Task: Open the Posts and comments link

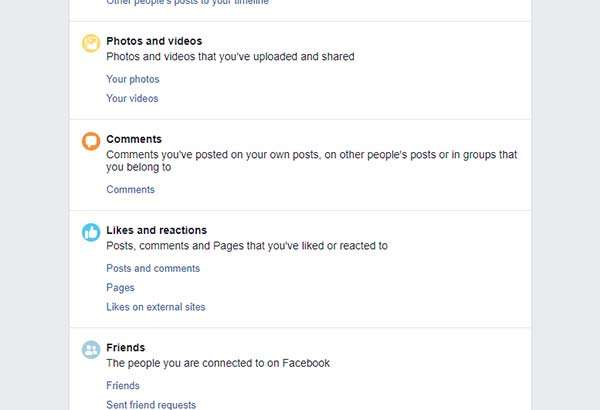Action: coord(153,268)
